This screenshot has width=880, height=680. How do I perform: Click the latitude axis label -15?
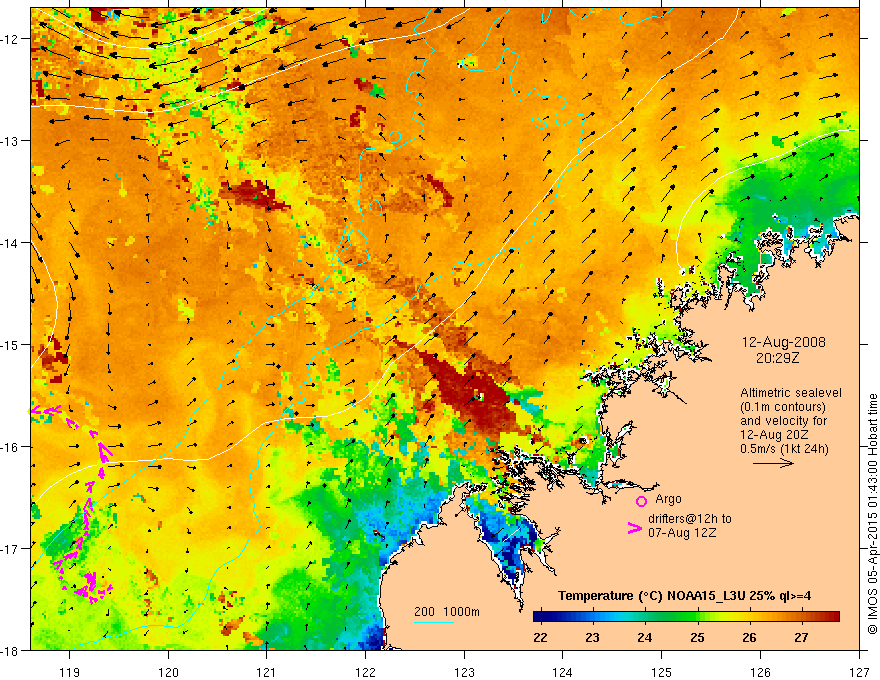[11, 344]
